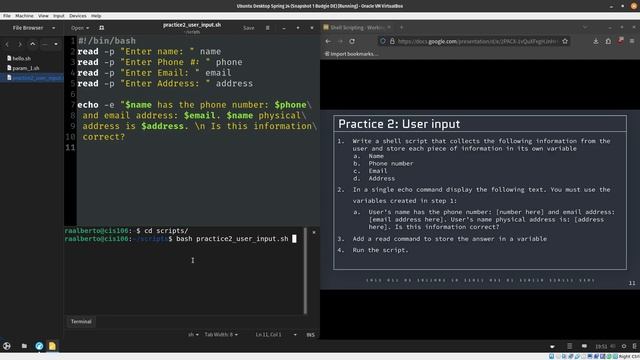Viewport: 640px width, 360px height.
Task: Open the Files app in taskbar
Action: tap(24, 346)
